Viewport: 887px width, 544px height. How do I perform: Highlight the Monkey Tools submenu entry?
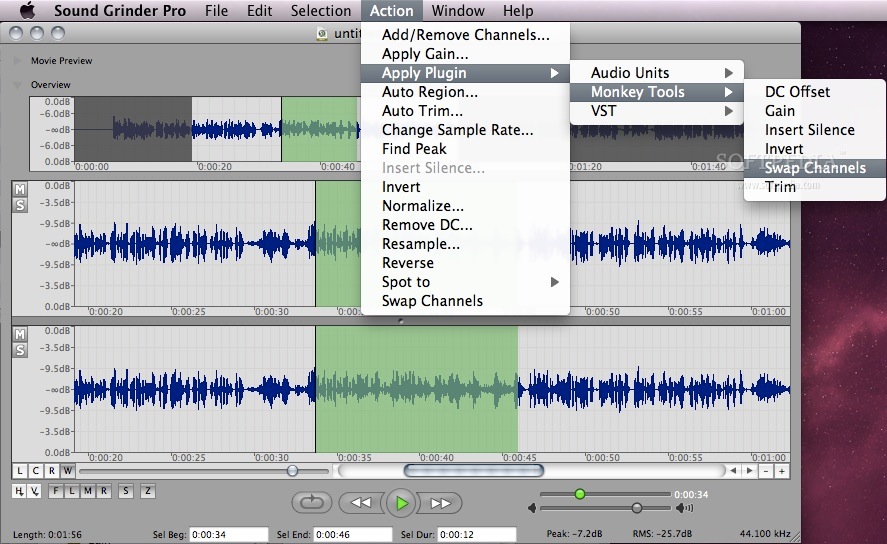[656, 92]
